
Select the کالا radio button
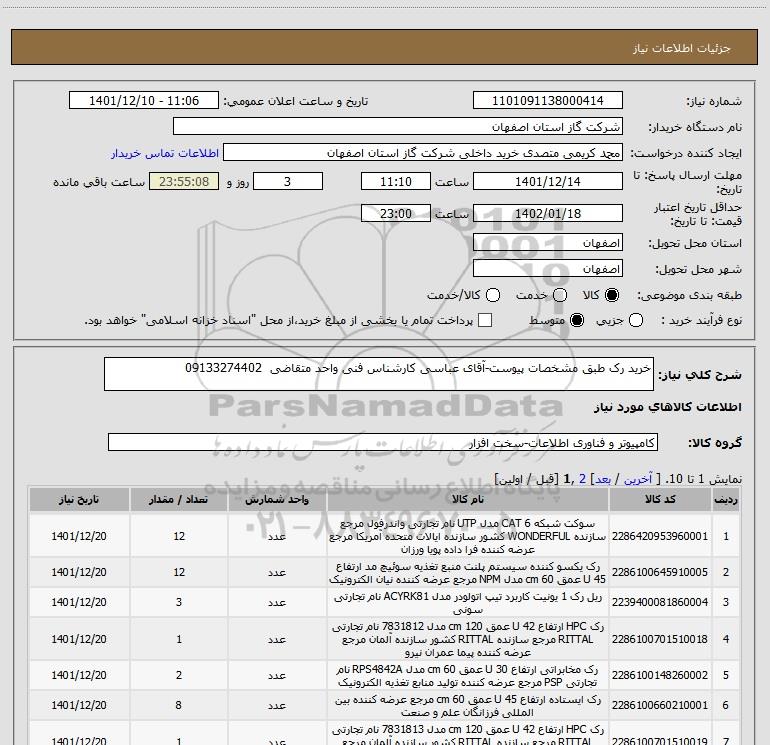[x=612, y=295]
